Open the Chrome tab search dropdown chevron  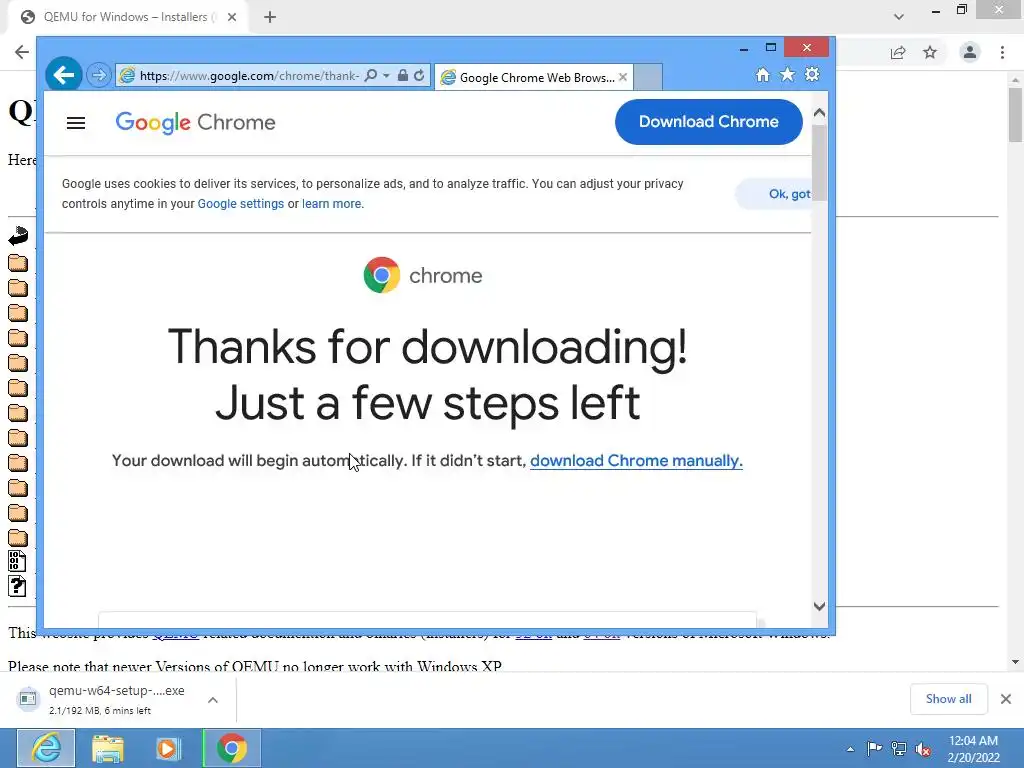(x=899, y=17)
